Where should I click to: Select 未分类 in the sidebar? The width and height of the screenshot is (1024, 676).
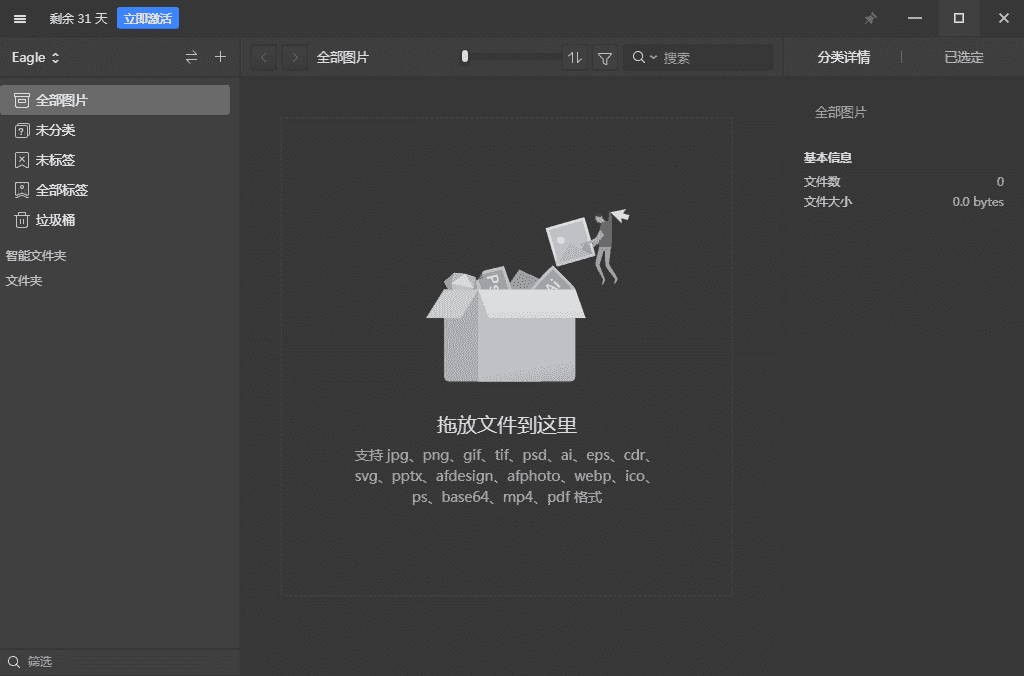coord(56,130)
